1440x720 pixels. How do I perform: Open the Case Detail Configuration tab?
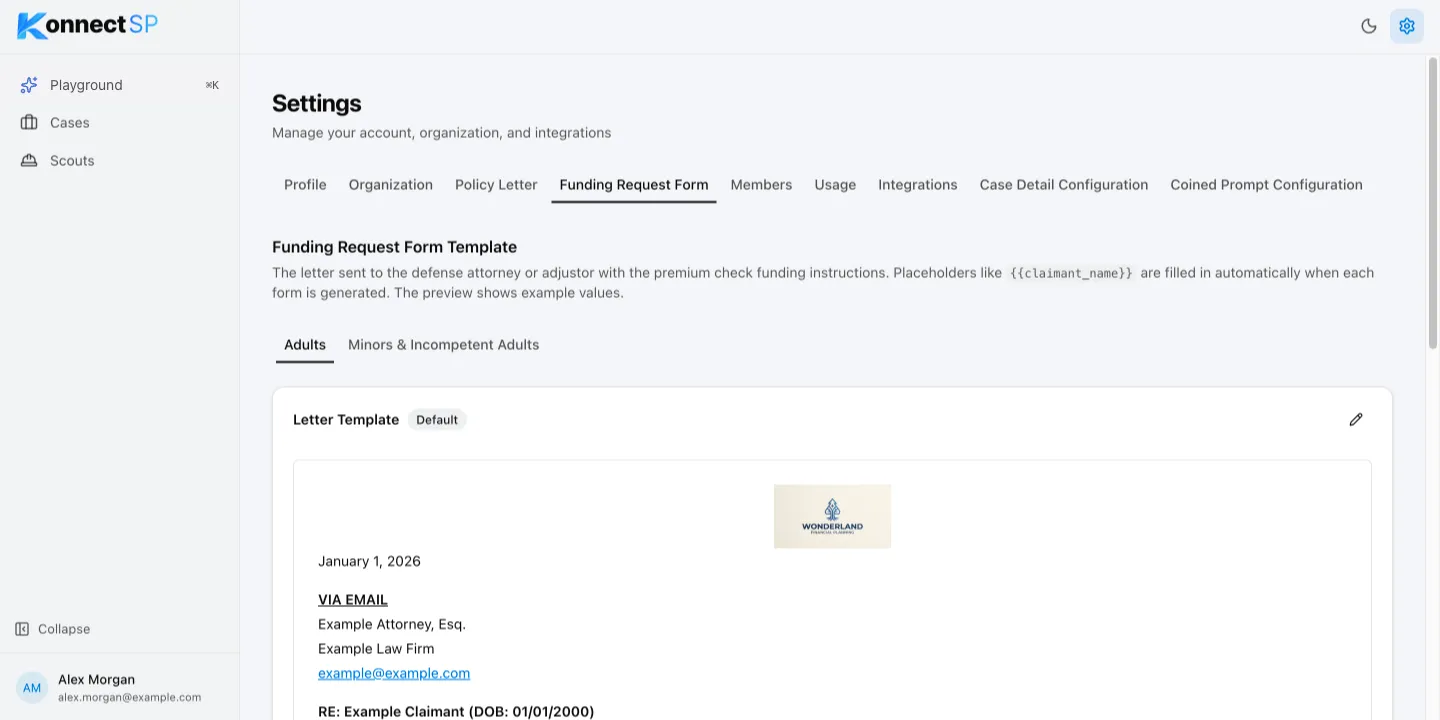(1064, 185)
